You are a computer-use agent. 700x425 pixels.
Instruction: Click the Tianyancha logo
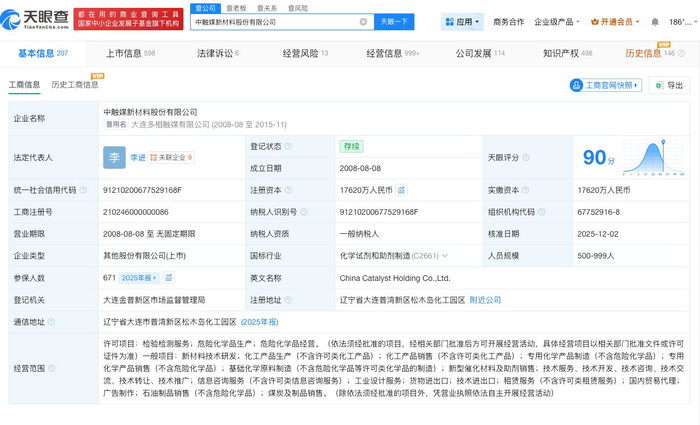point(35,19)
